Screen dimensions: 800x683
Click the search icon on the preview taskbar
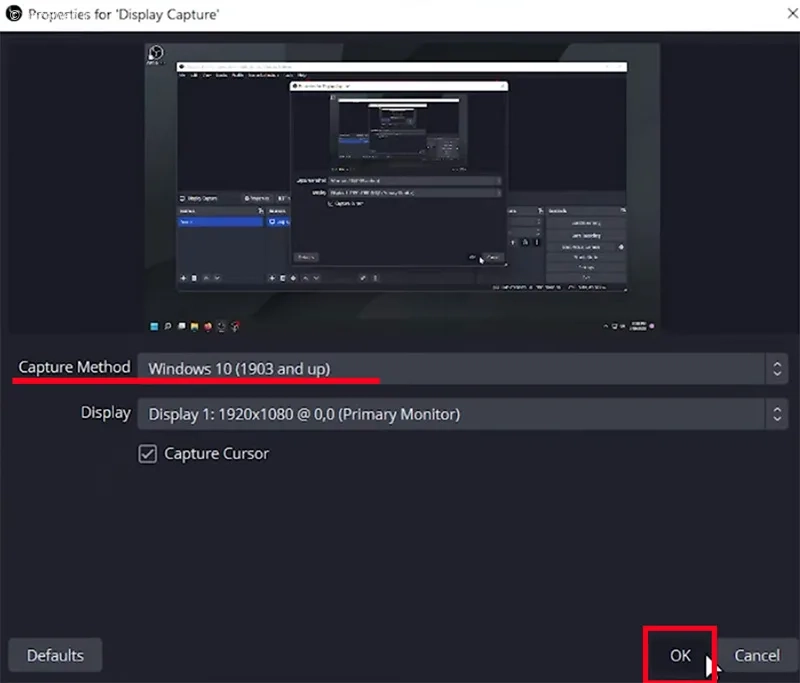pyautogui.click(x=168, y=325)
